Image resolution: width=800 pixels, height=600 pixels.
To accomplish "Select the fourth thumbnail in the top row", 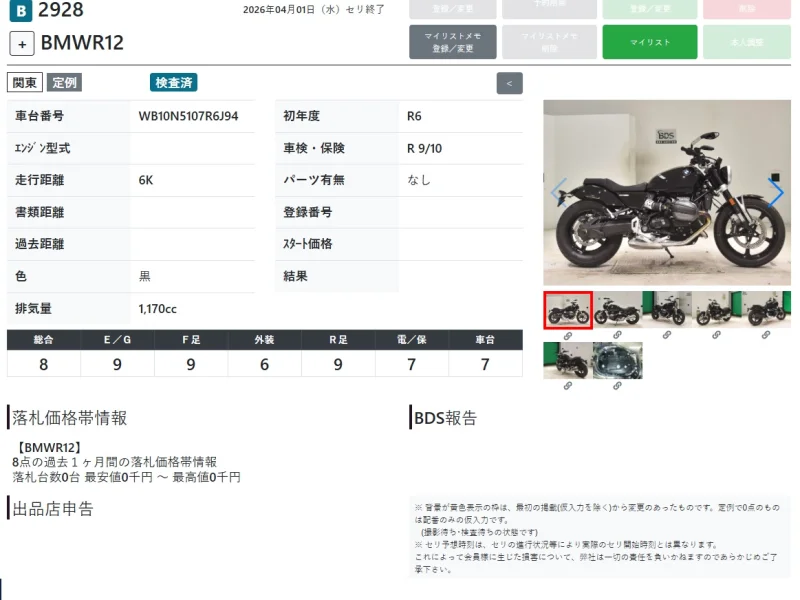I will click(716, 310).
